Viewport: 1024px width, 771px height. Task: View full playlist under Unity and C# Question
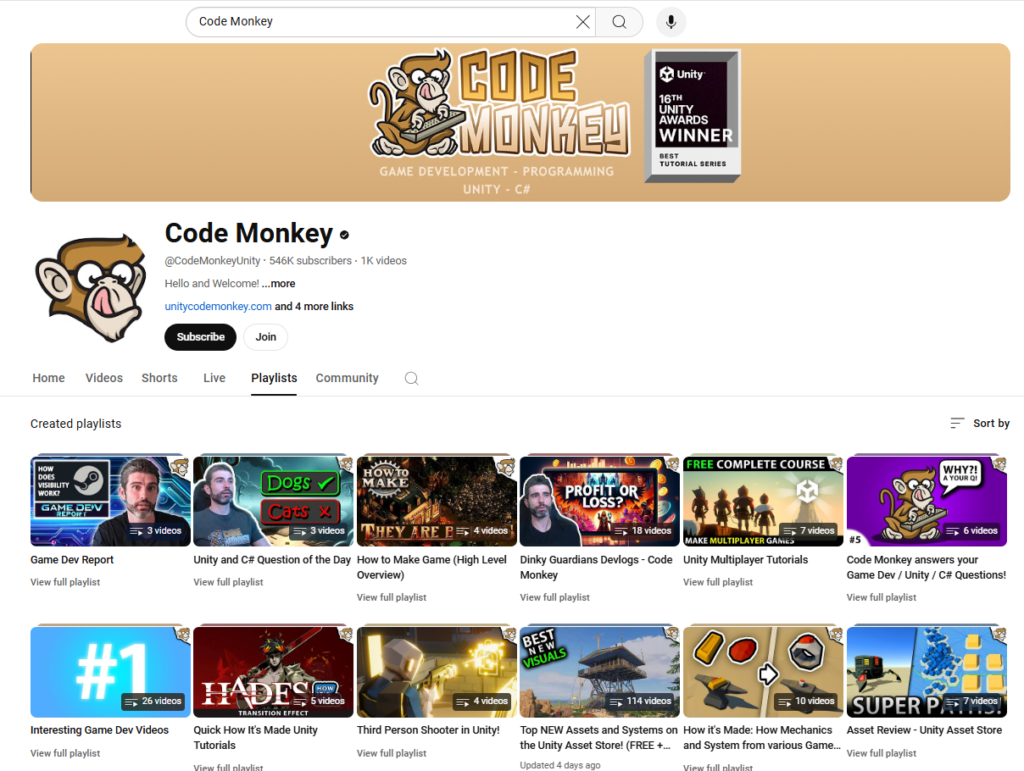pyautogui.click(x=228, y=582)
